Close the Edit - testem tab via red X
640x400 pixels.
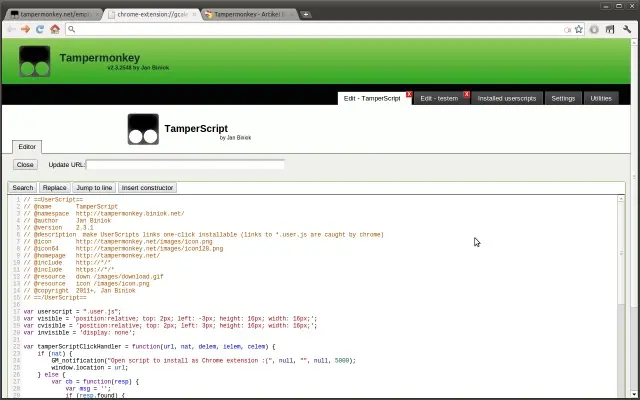pos(467,94)
